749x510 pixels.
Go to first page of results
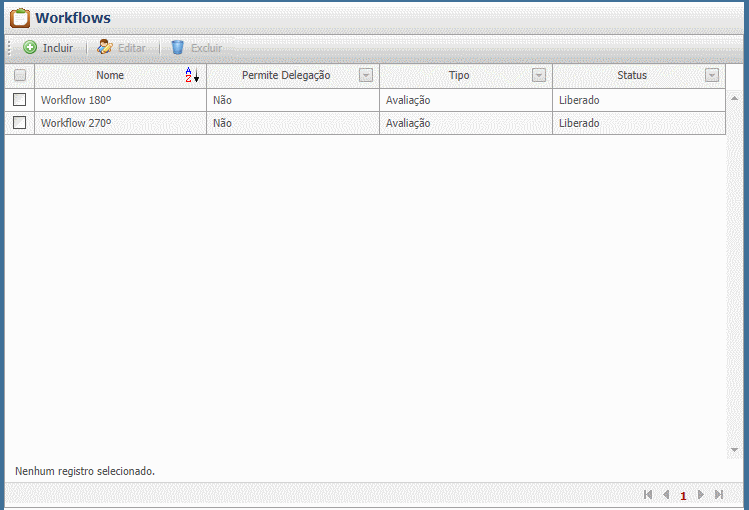click(x=648, y=495)
